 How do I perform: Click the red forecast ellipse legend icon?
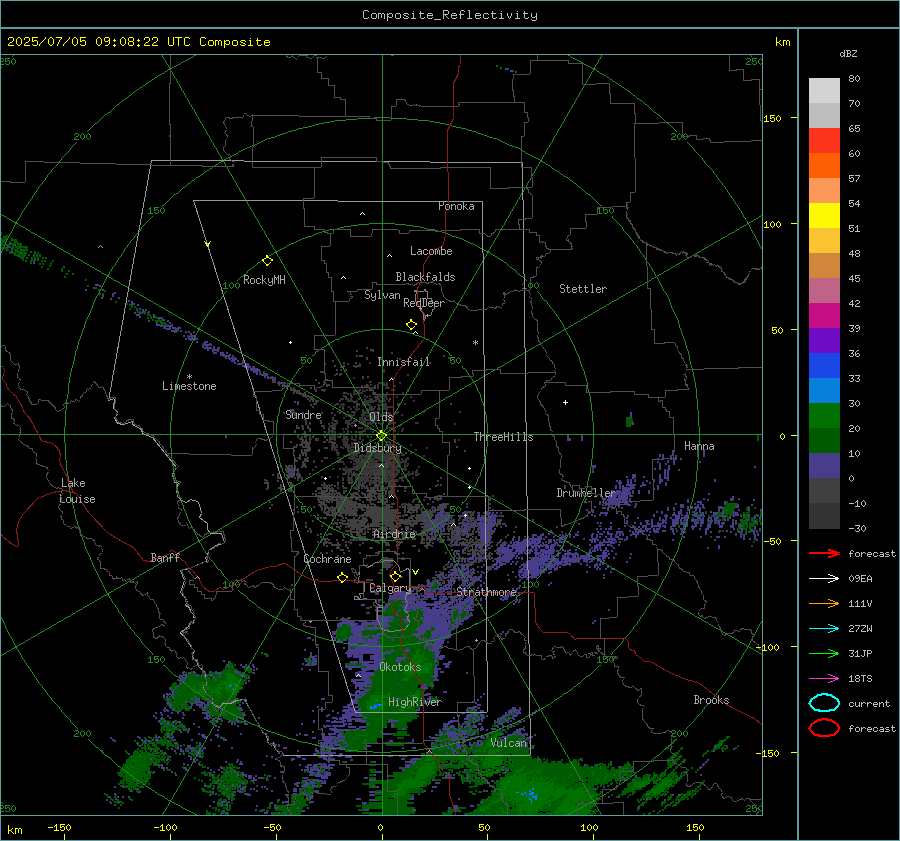click(824, 728)
